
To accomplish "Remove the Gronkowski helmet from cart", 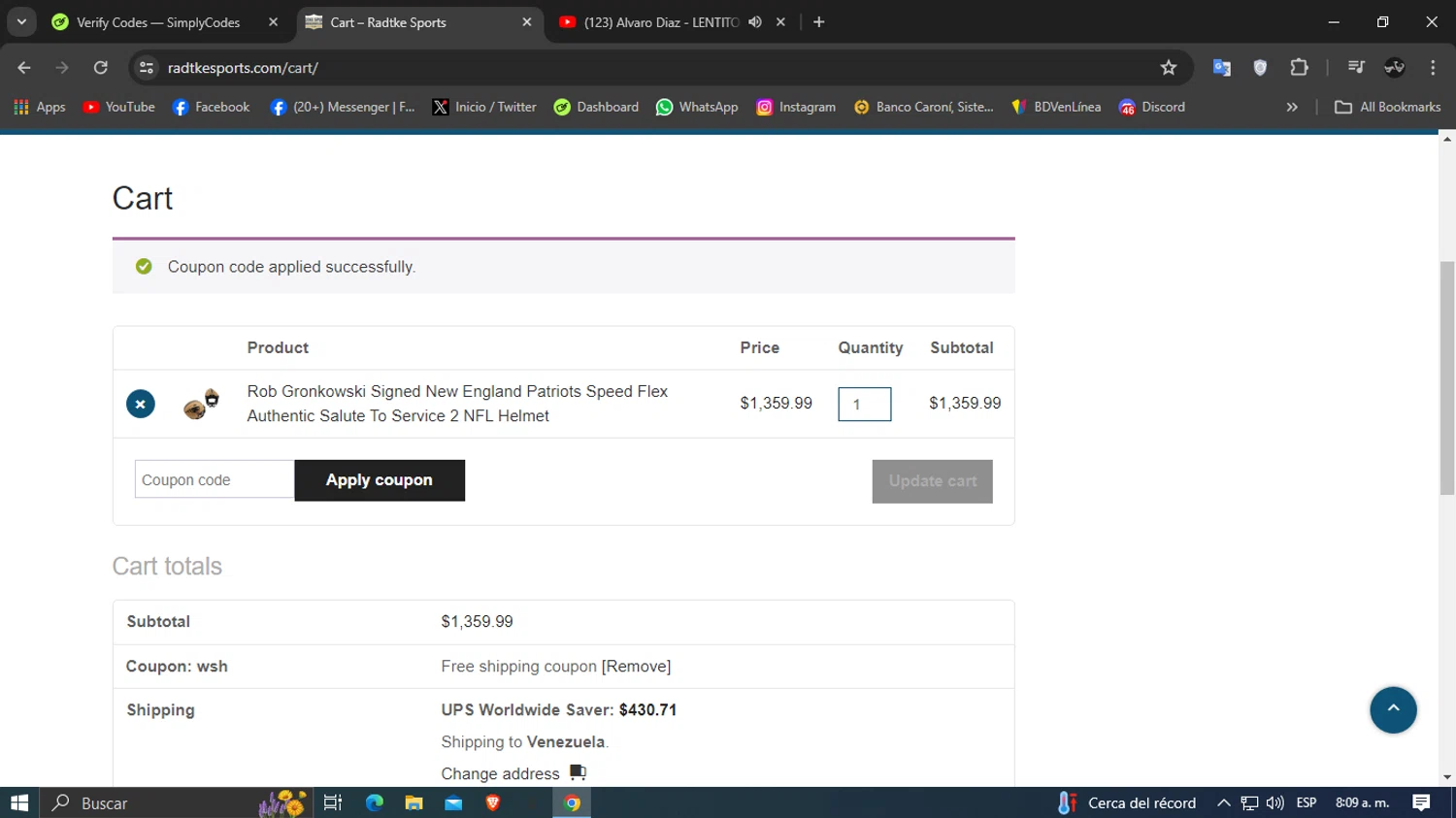I will [x=141, y=404].
